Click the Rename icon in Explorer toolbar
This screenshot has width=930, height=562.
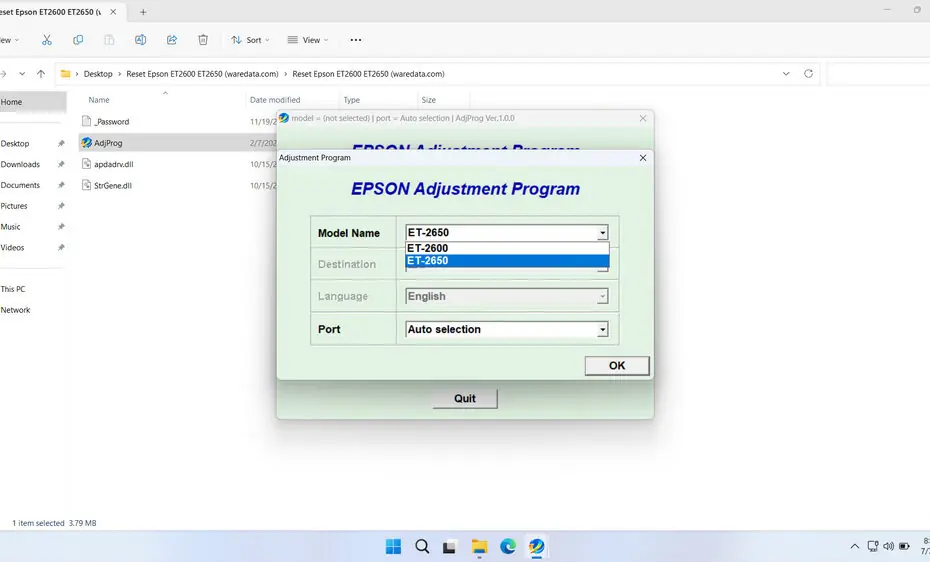141,40
